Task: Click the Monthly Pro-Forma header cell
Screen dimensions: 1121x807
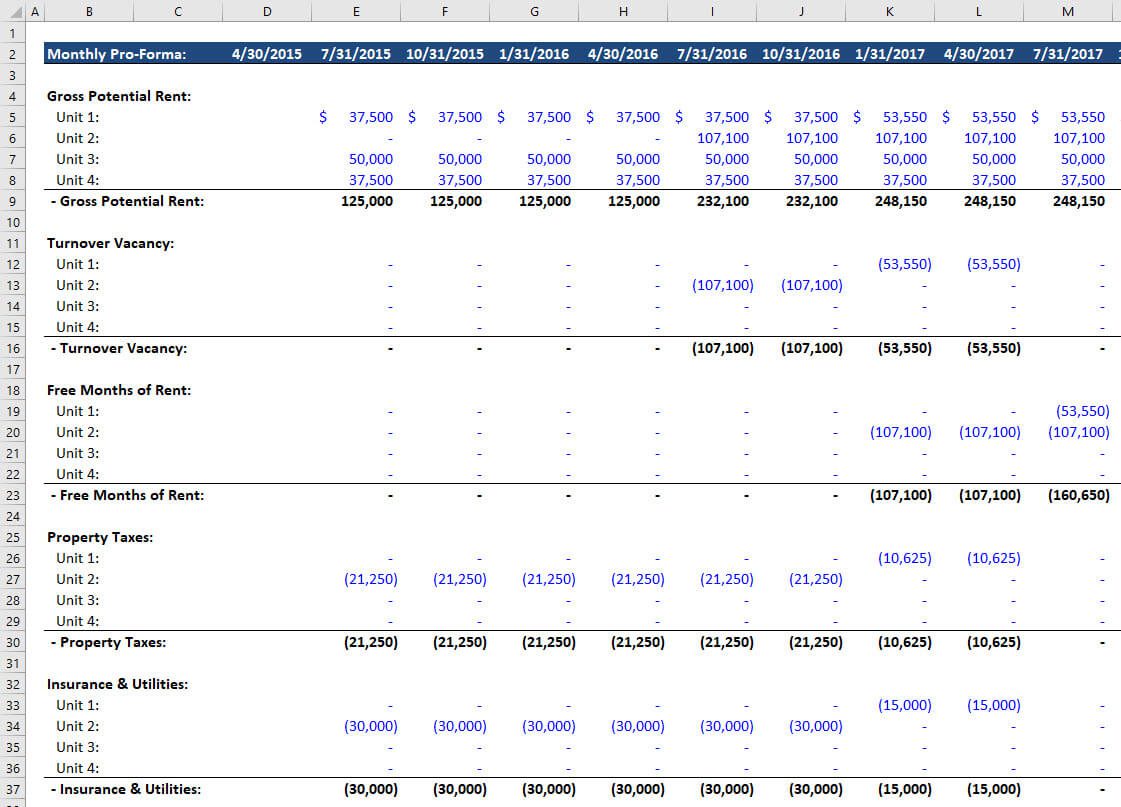Action: coord(117,54)
